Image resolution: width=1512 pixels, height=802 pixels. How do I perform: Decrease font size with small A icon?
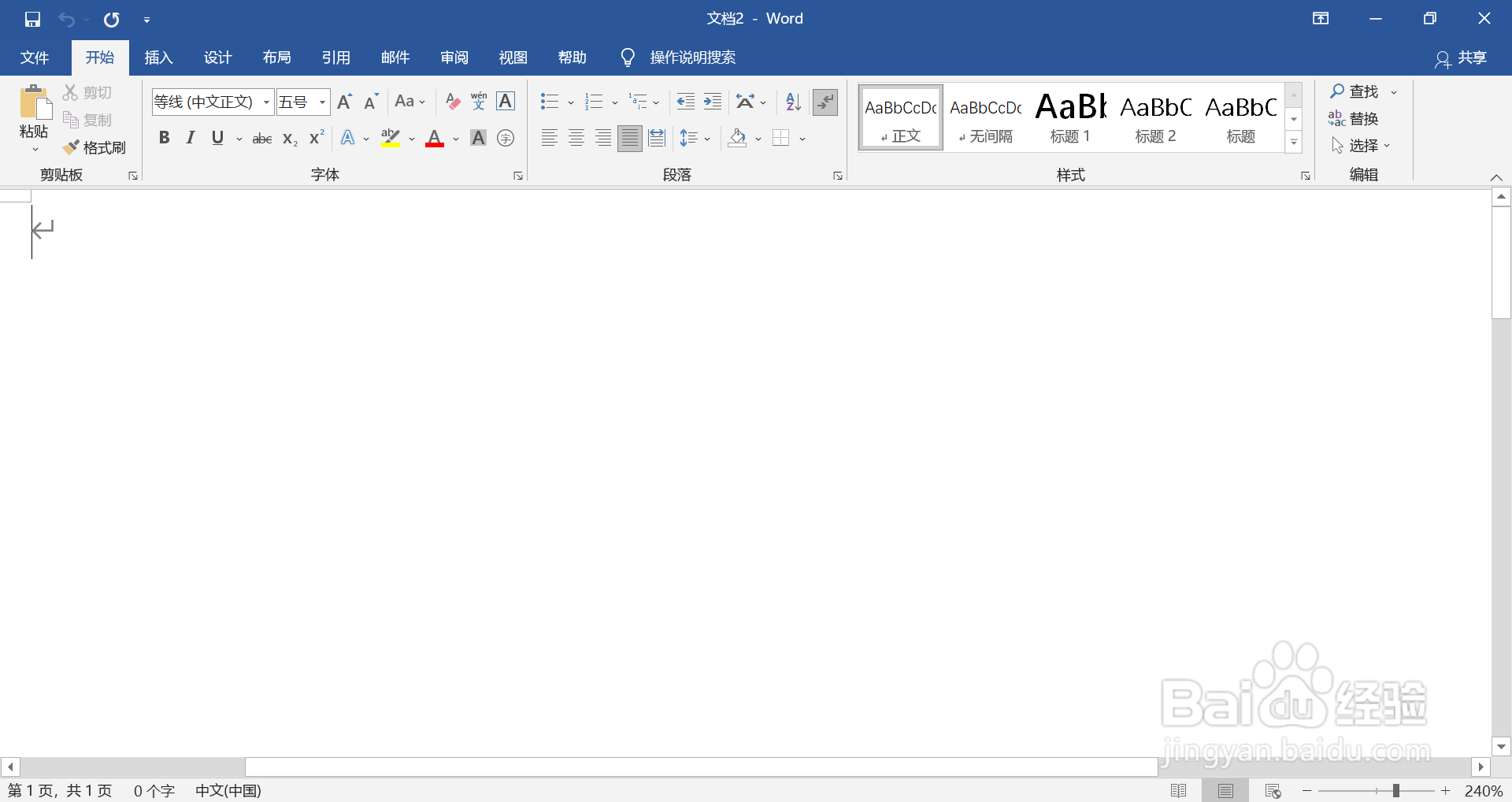click(x=372, y=102)
